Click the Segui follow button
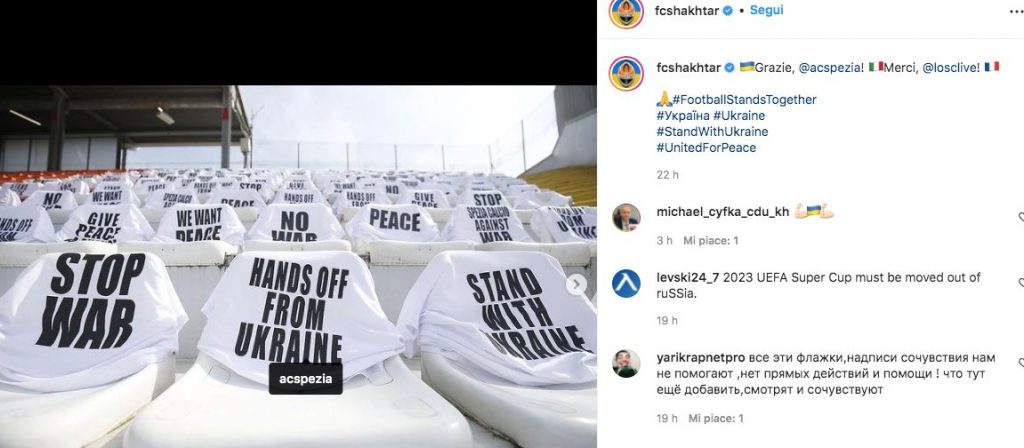The image size is (1024, 448). [766, 10]
